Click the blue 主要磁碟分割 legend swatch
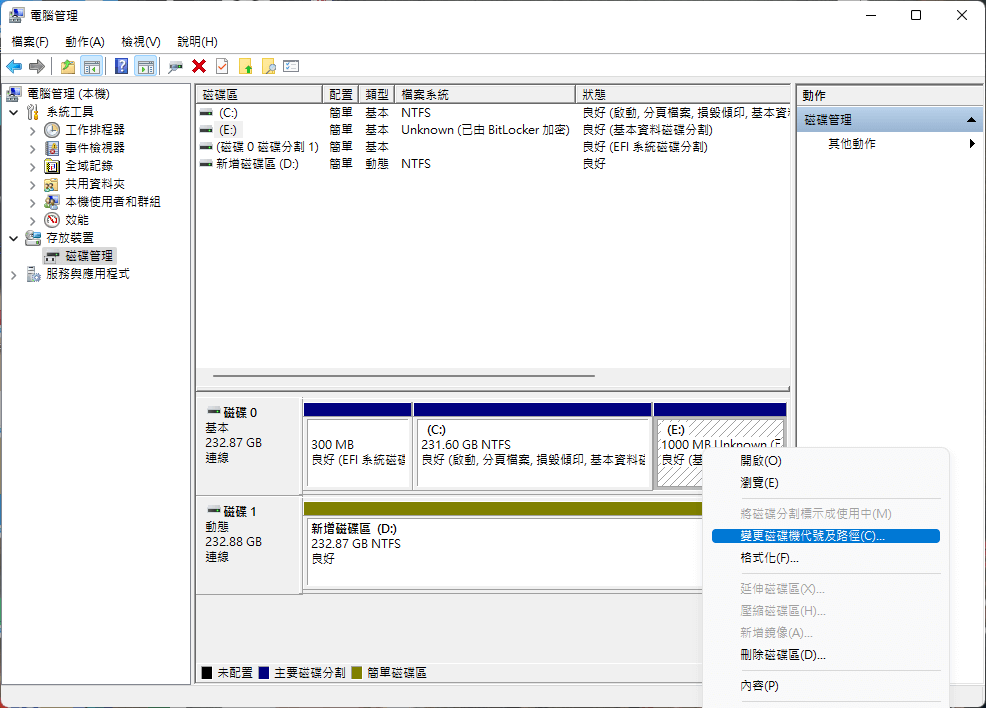The width and height of the screenshot is (986, 708). pyautogui.click(x=264, y=673)
